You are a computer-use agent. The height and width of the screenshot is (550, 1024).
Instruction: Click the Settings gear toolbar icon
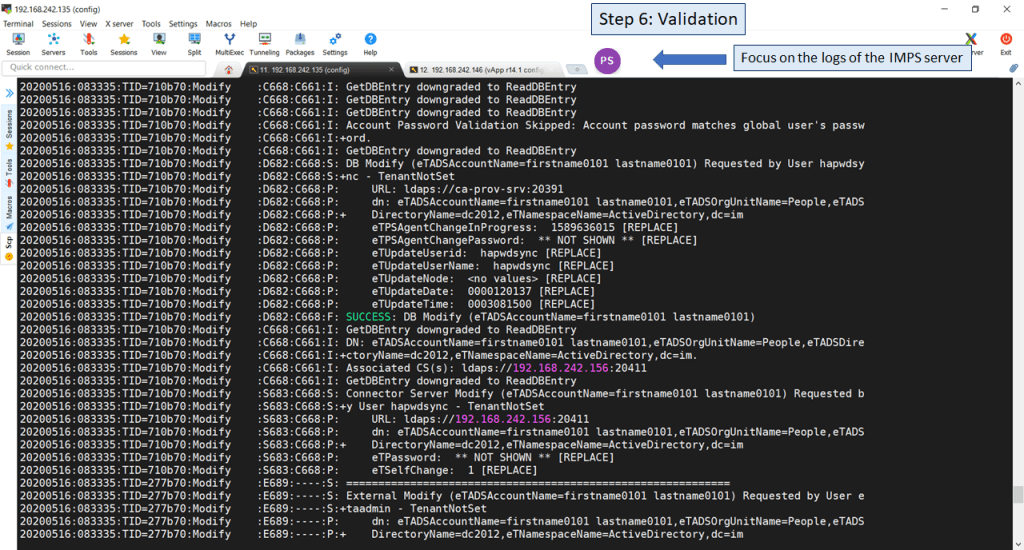pyautogui.click(x=335, y=43)
